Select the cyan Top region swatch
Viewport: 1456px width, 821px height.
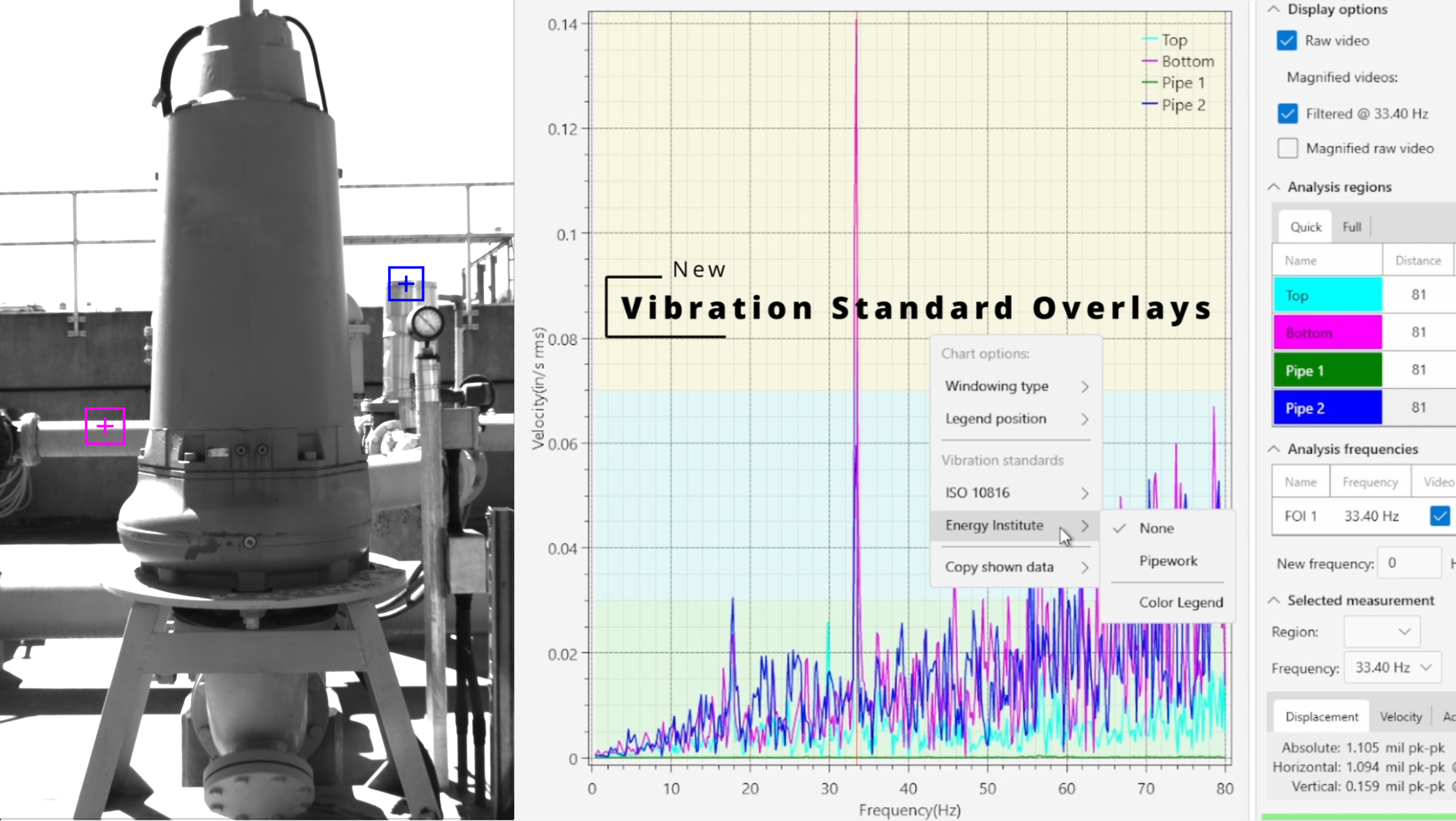click(x=1327, y=295)
